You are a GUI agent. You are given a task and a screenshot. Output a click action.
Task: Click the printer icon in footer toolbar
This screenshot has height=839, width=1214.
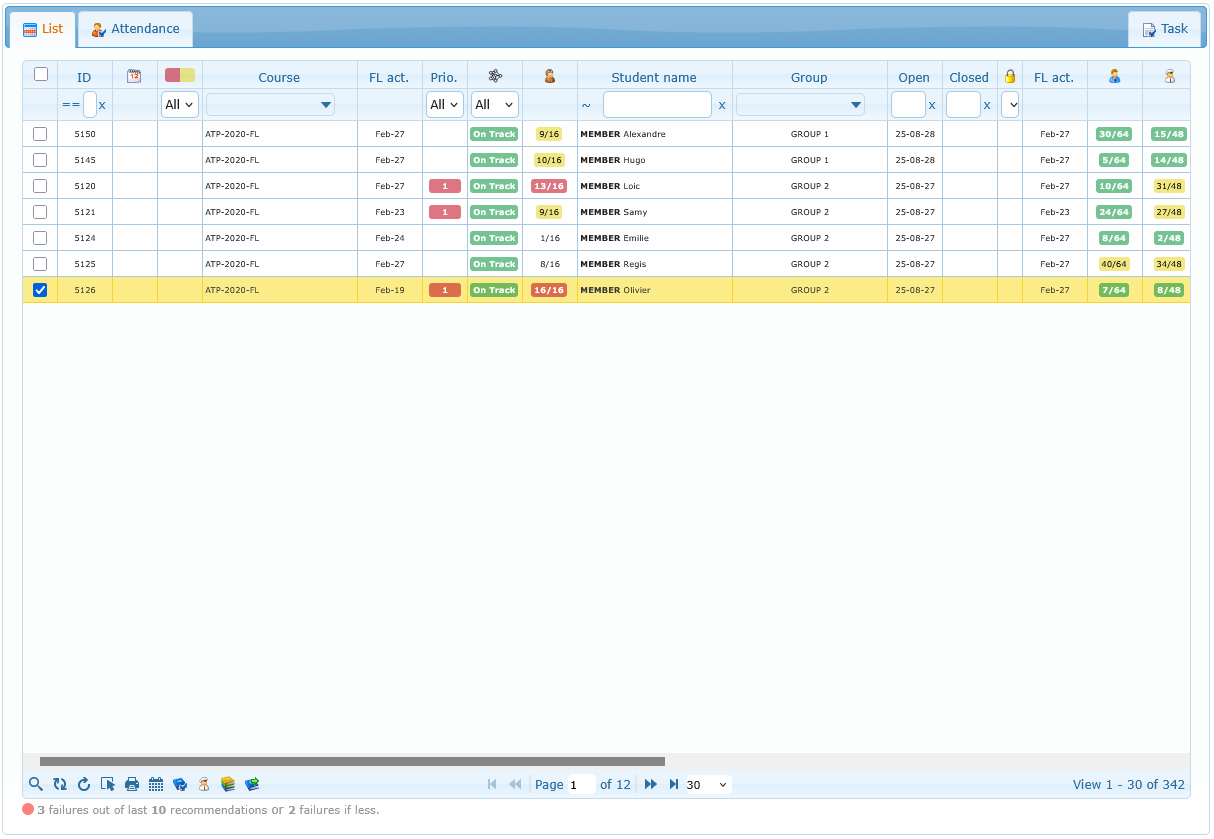coord(132,785)
